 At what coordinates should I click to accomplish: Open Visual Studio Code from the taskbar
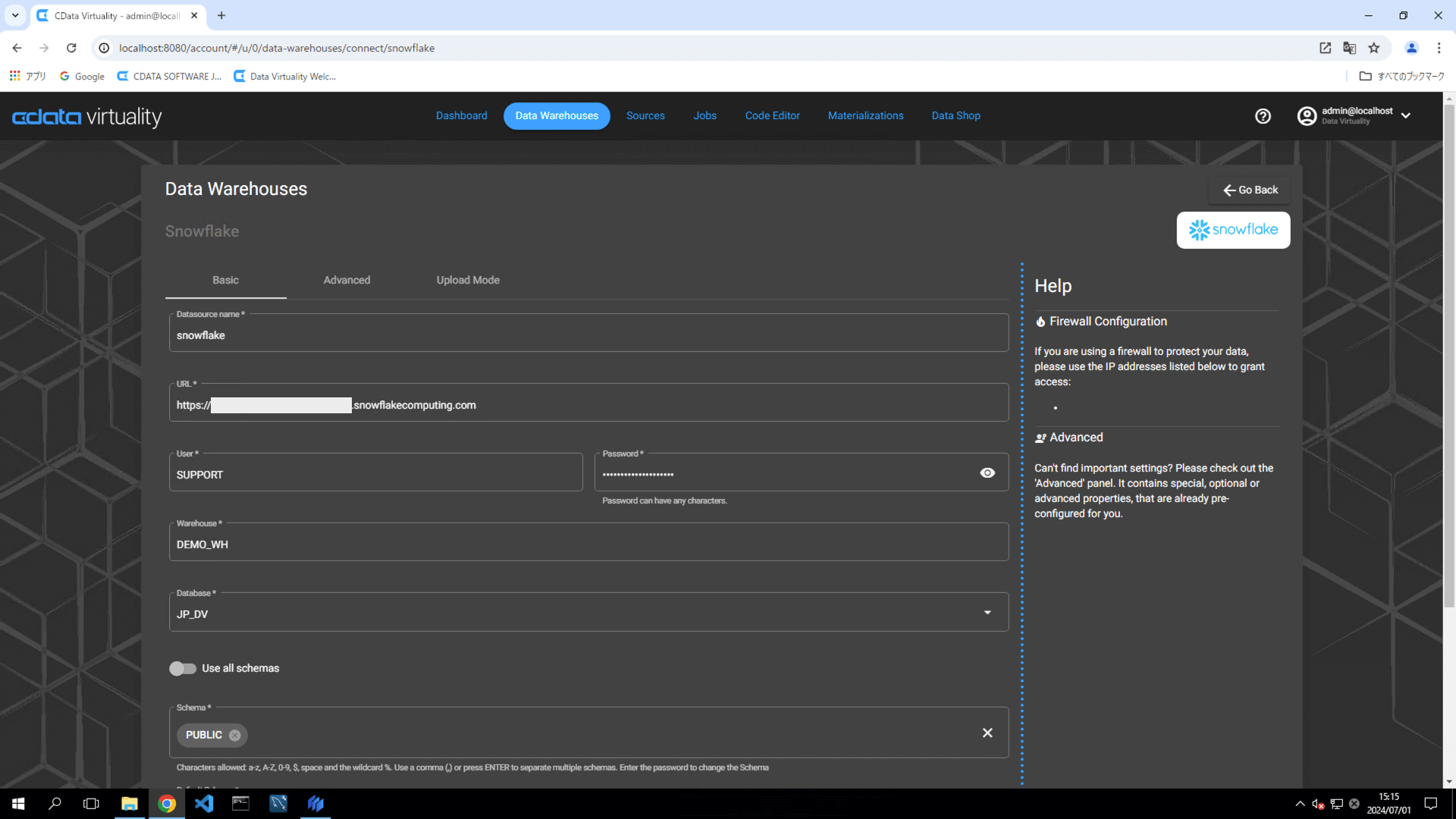point(204,803)
